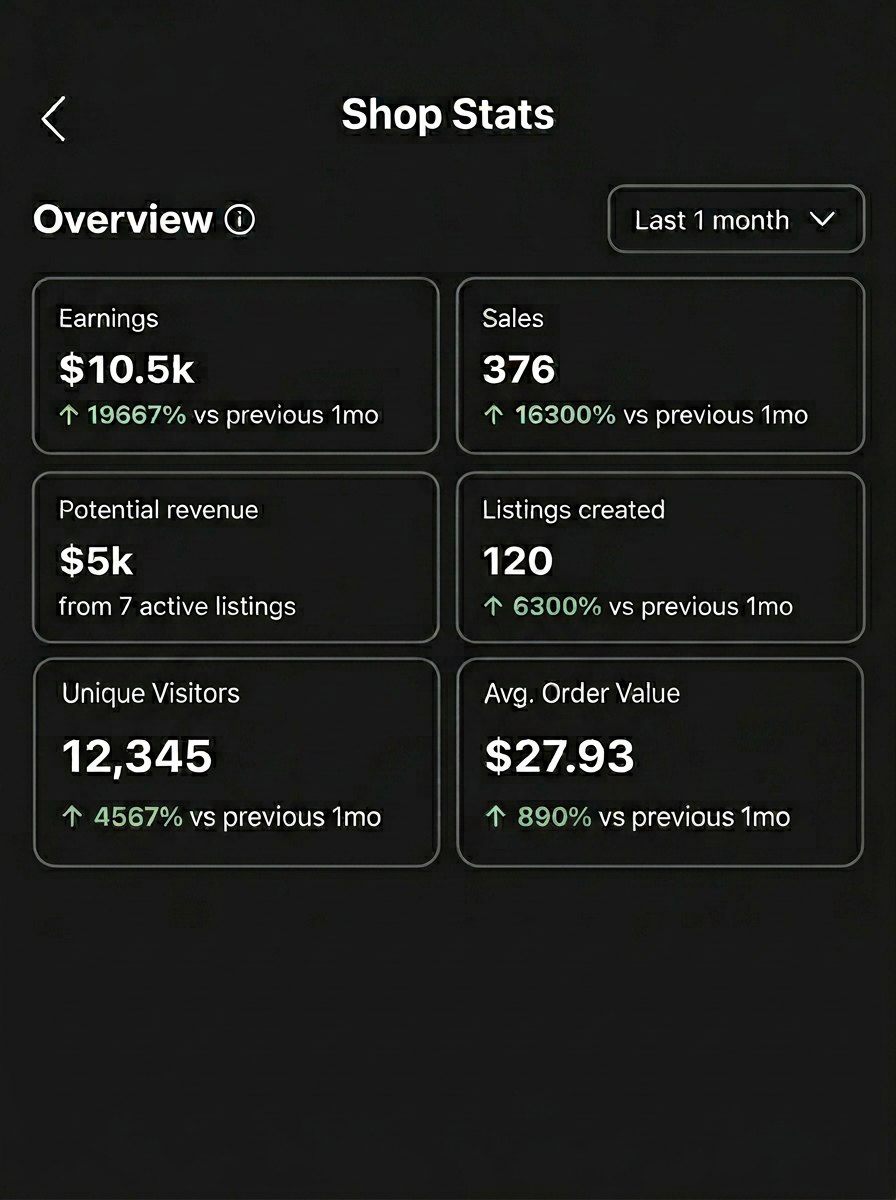Tap the Shop Stats title header

point(448,115)
